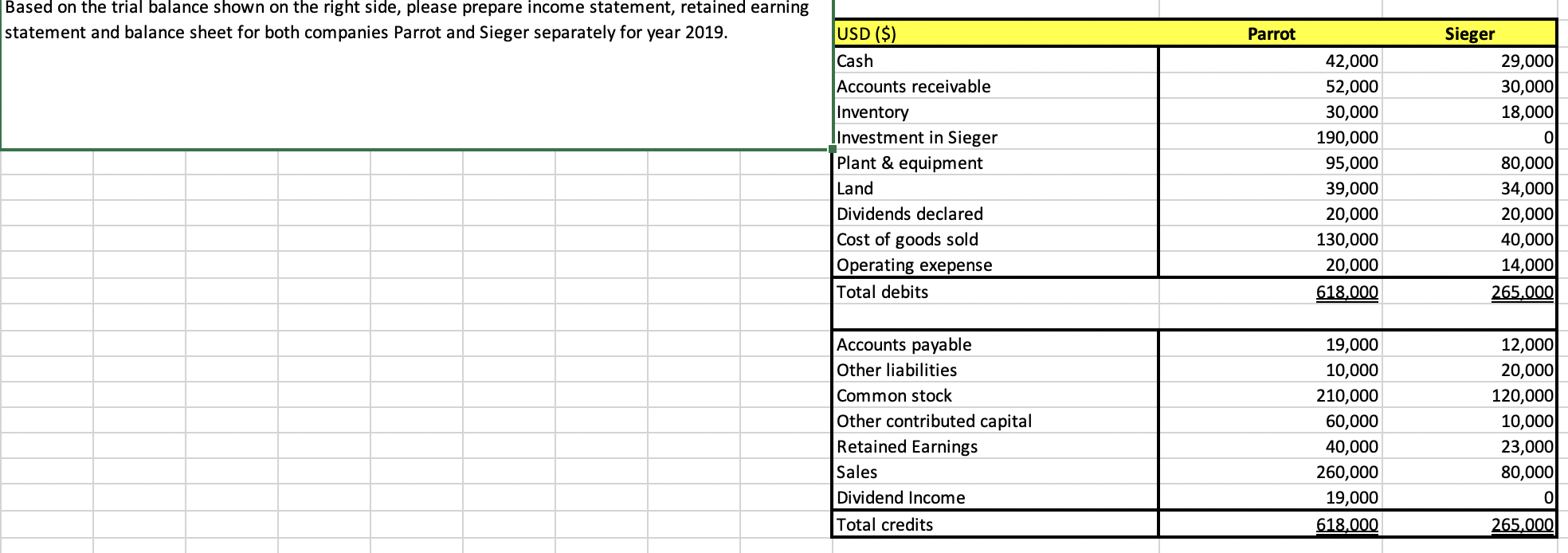Click the Plant & equipment label
The width and height of the screenshot is (1568, 553).
[x=910, y=163]
